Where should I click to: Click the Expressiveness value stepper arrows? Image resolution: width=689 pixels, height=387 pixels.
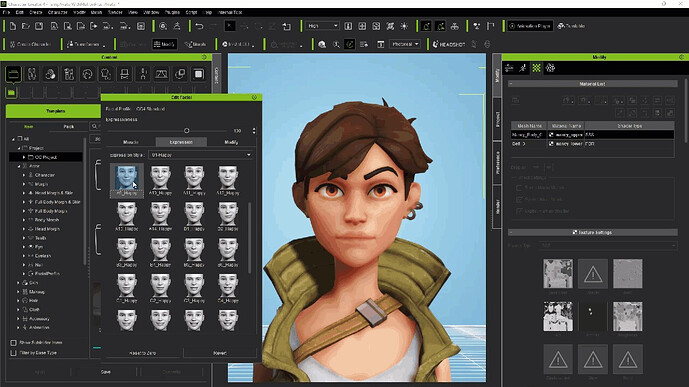pyautogui.click(x=254, y=131)
